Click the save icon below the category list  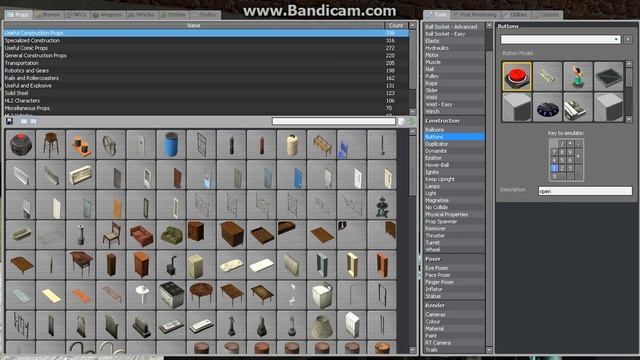(9, 121)
